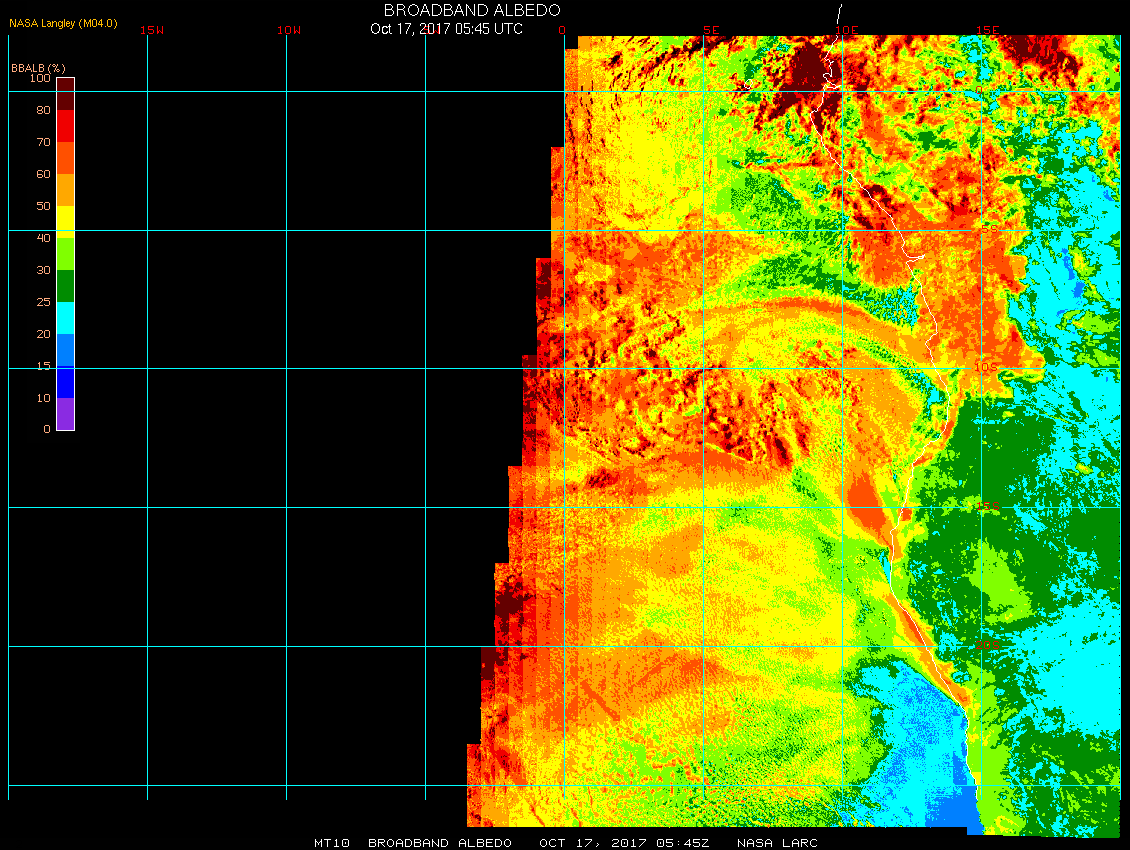Click NASA LARC in the bottom caption
This screenshot has height=850, width=1130.
[x=777, y=843]
